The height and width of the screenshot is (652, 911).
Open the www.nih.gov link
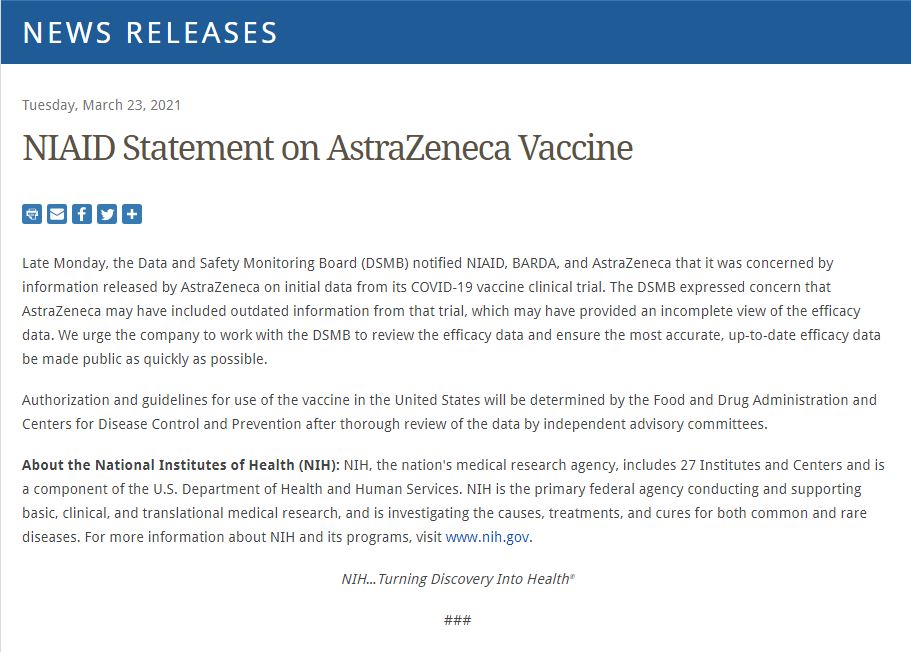point(487,537)
